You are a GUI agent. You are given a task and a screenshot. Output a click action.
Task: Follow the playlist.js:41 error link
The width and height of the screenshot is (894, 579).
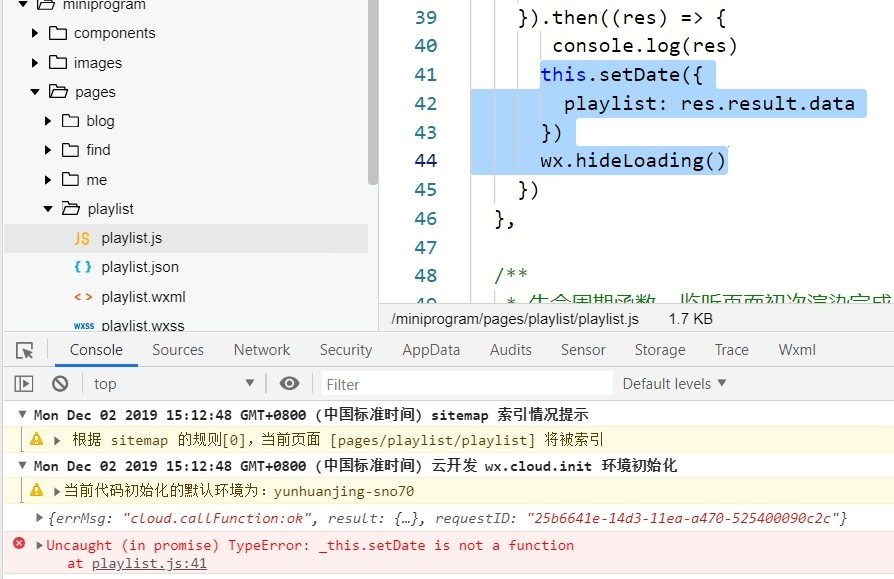149,564
